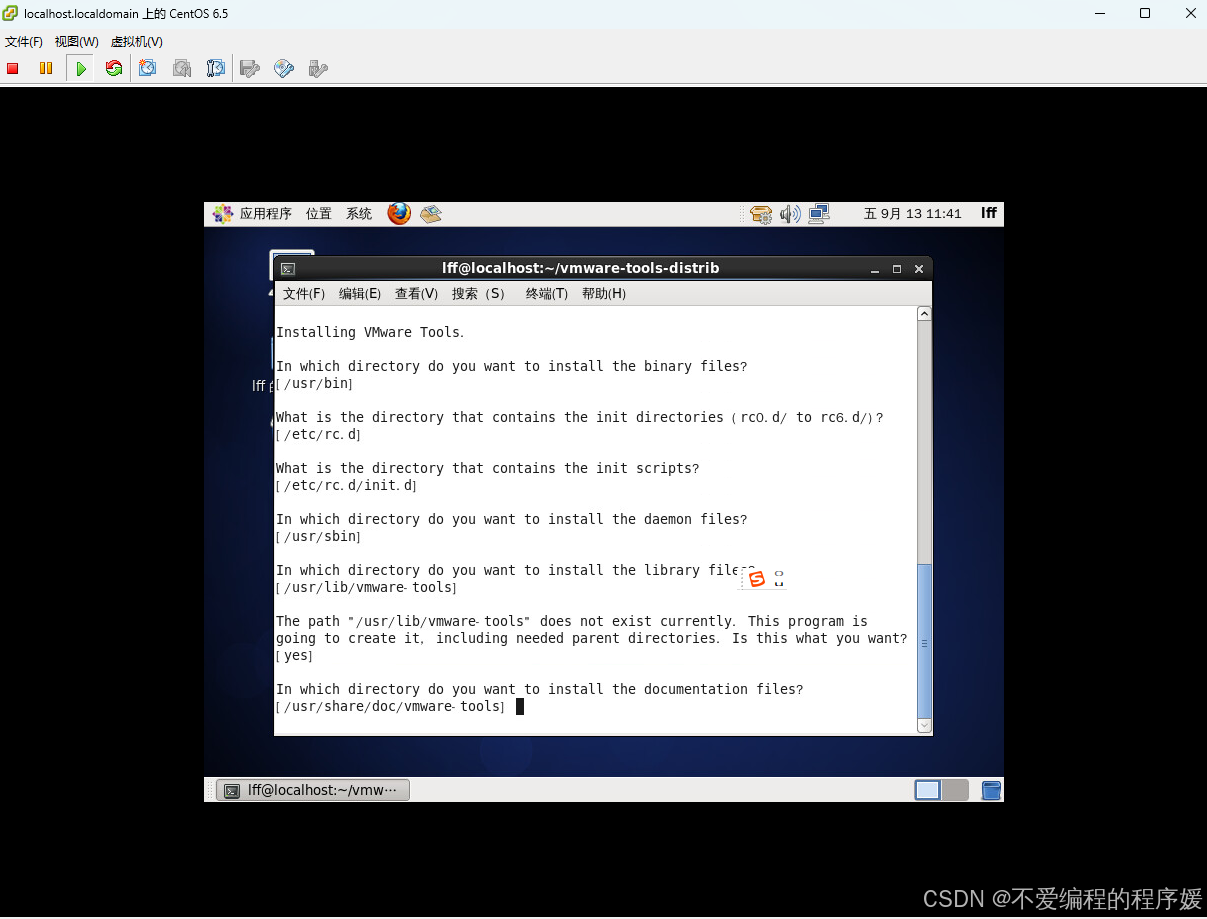Open the terminal 编辑(E) menu

360,293
